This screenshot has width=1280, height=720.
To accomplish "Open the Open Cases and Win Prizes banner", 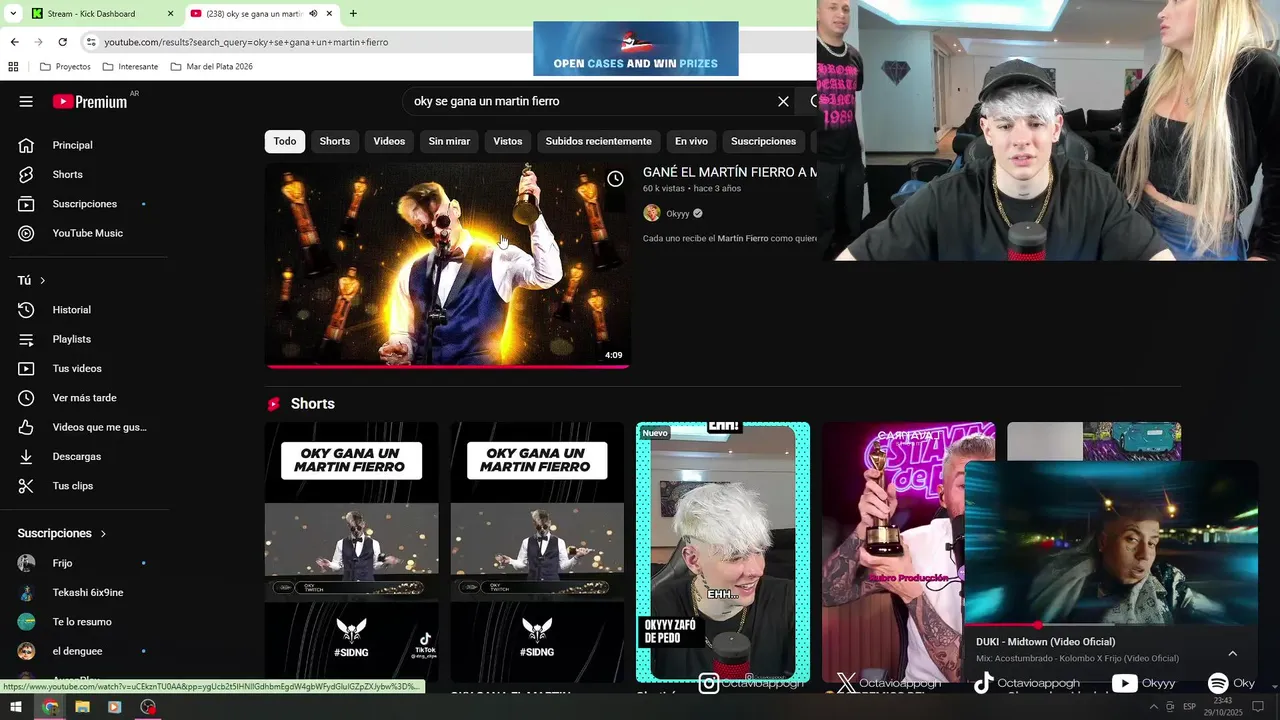I will [x=636, y=48].
